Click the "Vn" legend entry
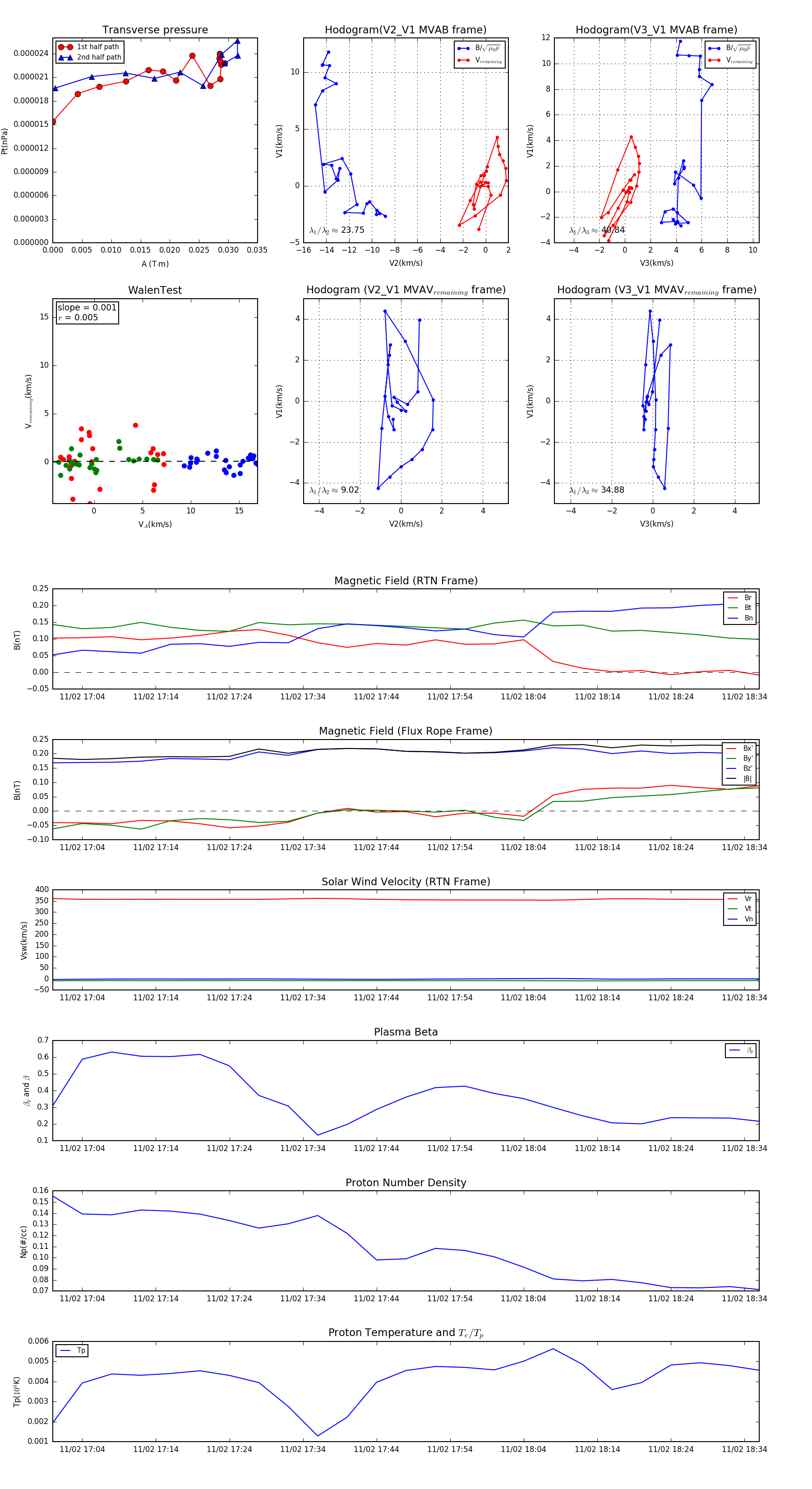The height and width of the screenshot is (1489, 812). click(x=740, y=919)
